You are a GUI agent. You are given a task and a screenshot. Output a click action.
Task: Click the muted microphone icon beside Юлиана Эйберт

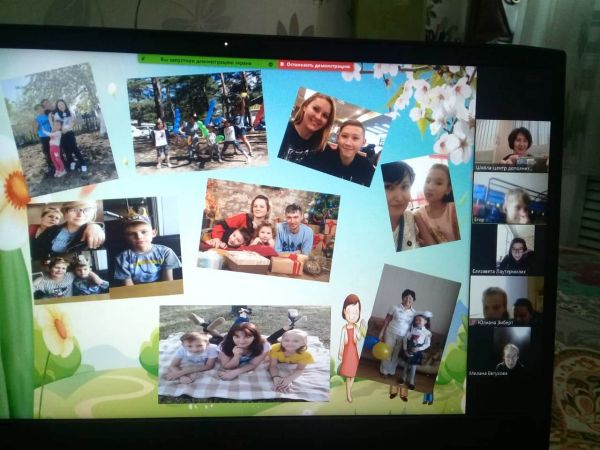point(476,322)
